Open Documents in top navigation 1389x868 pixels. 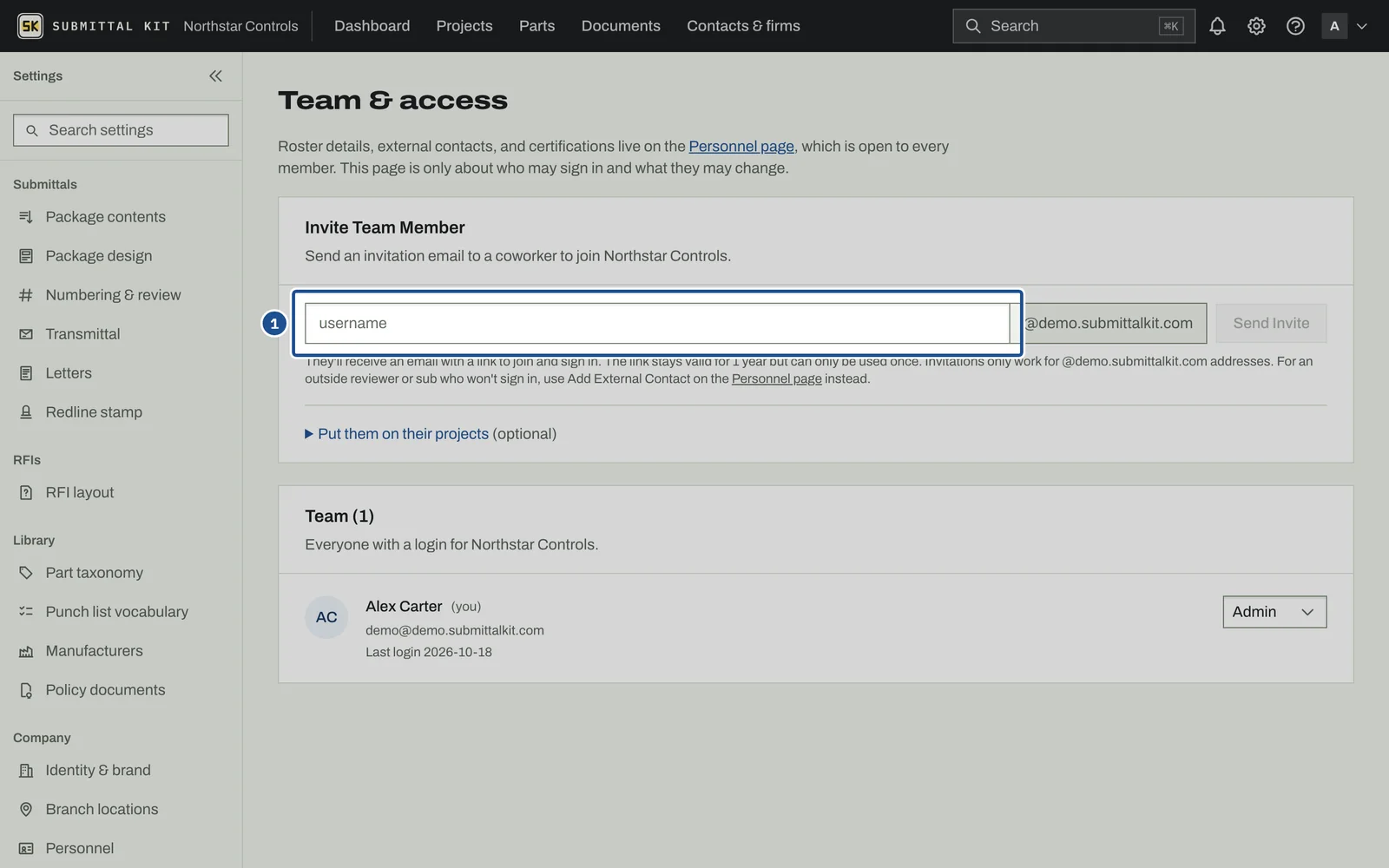(x=621, y=26)
